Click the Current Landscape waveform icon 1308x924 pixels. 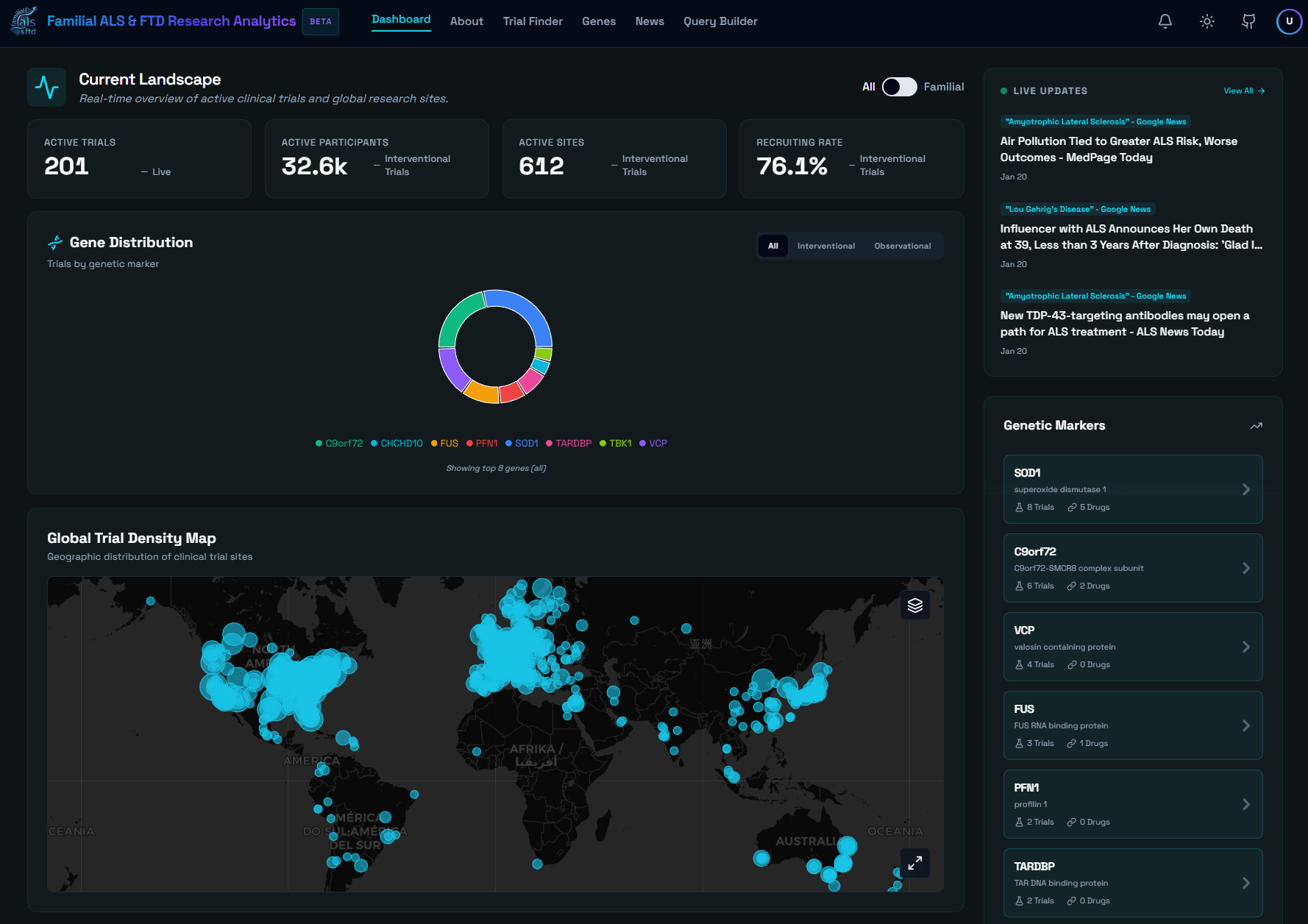point(47,87)
